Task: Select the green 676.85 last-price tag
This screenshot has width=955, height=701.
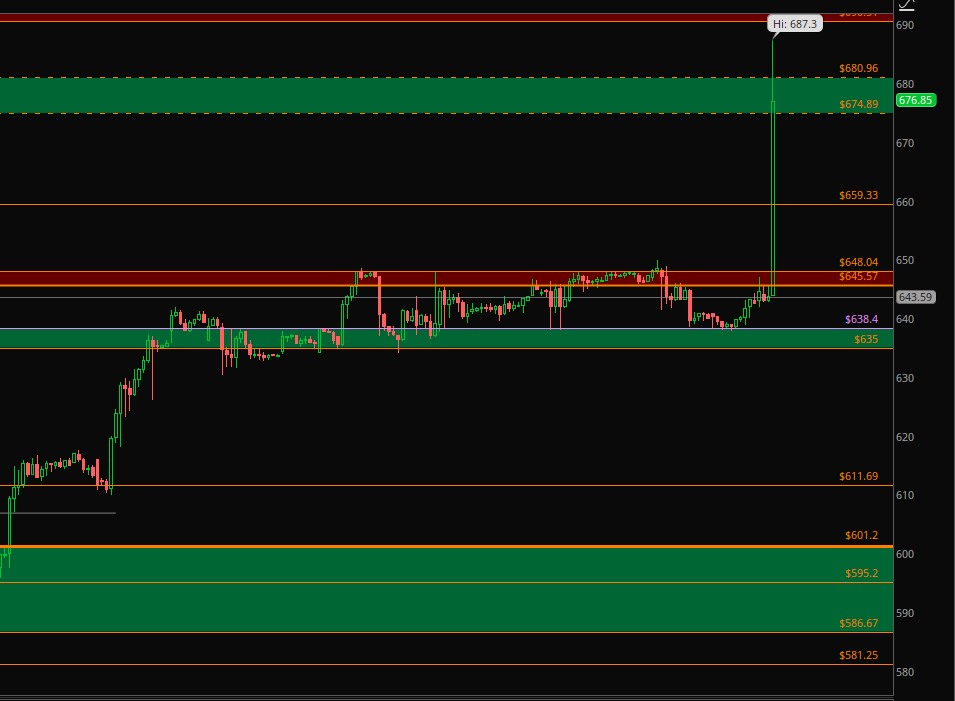Action: (x=915, y=100)
